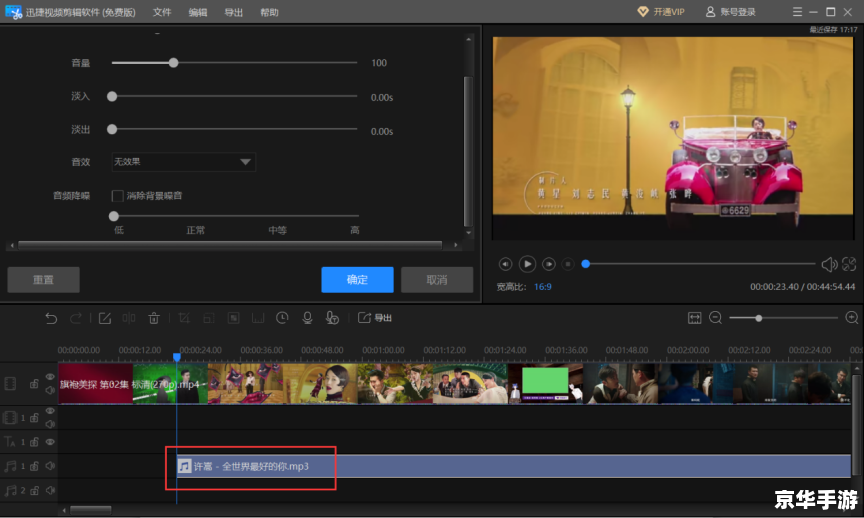Click the 00:01:00.00 mark on timeline ruler

(x=383, y=350)
